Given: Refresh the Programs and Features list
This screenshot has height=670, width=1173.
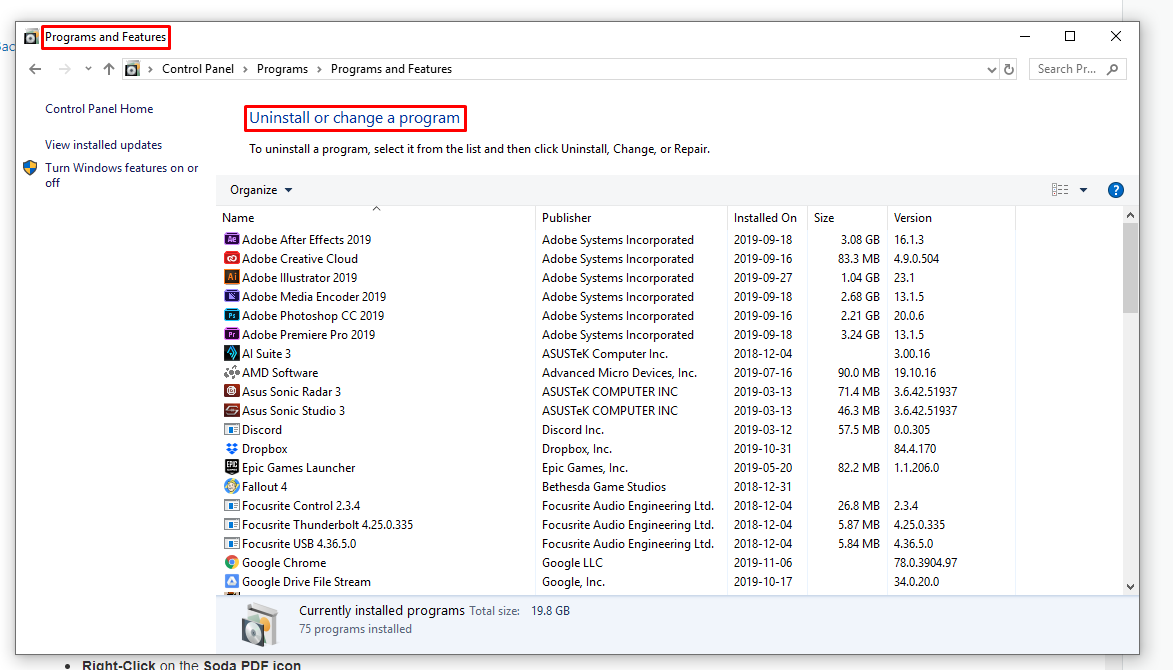Looking at the screenshot, I should (x=1009, y=69).
